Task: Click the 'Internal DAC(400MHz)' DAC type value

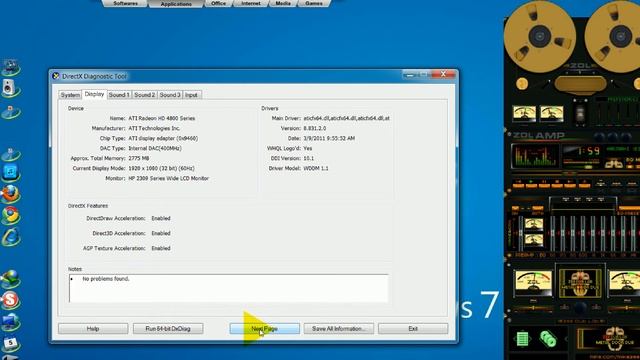Action: (x=155, y=148)
